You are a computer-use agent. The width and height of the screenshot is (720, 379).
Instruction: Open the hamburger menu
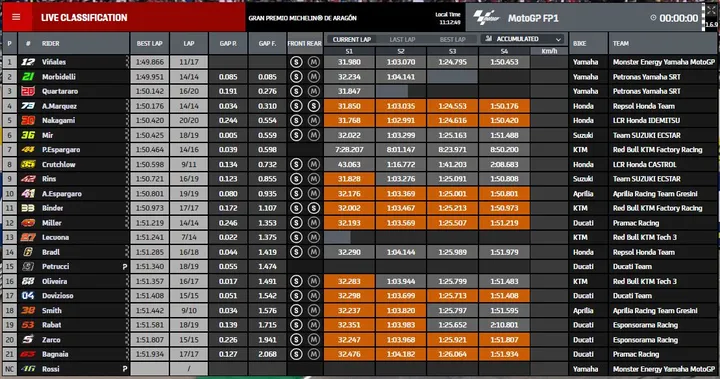point(16,17)
